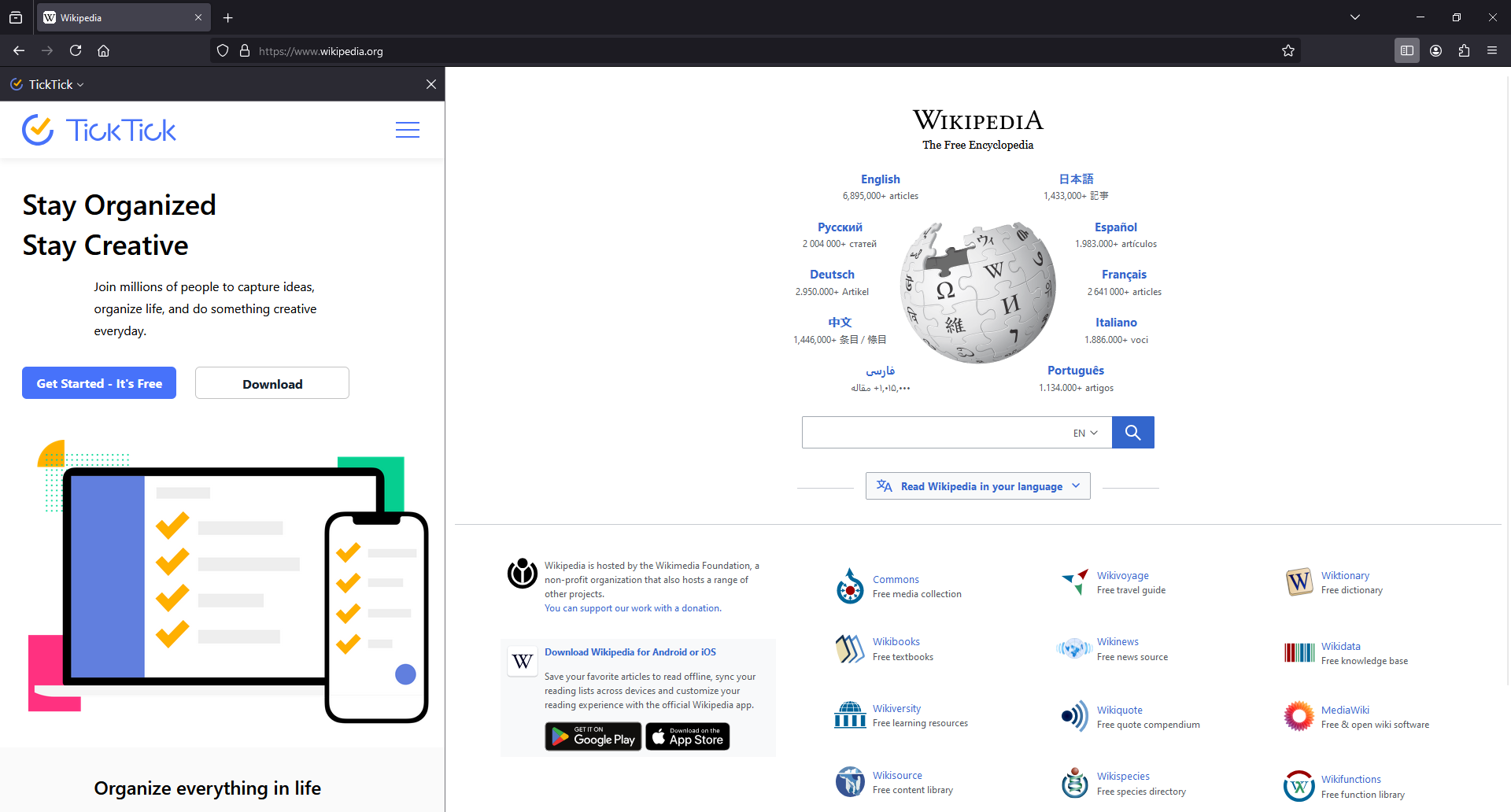Click the TickTick logo
1511x812 pixels.
click(x=99, y=130)
